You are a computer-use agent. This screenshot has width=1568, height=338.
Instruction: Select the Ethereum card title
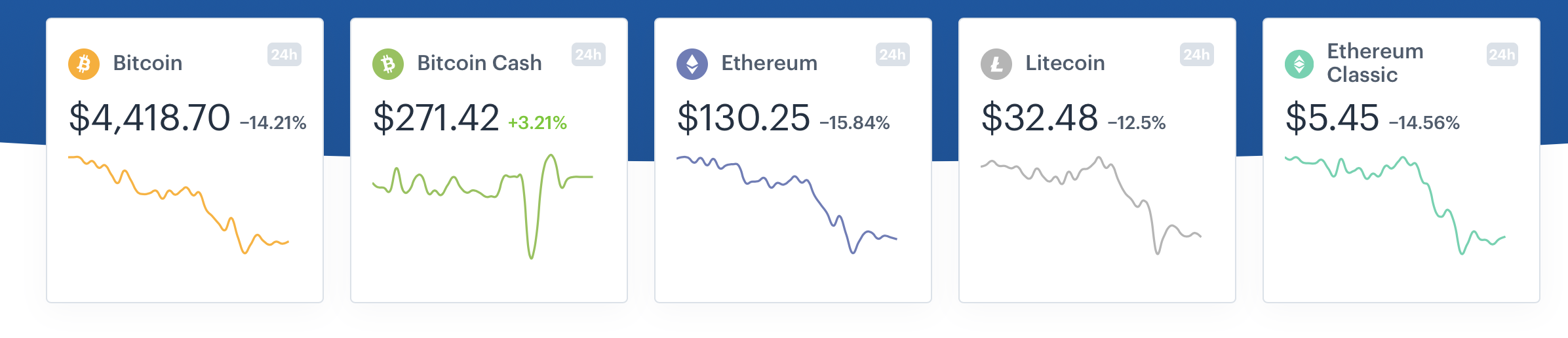click(769, 63)
